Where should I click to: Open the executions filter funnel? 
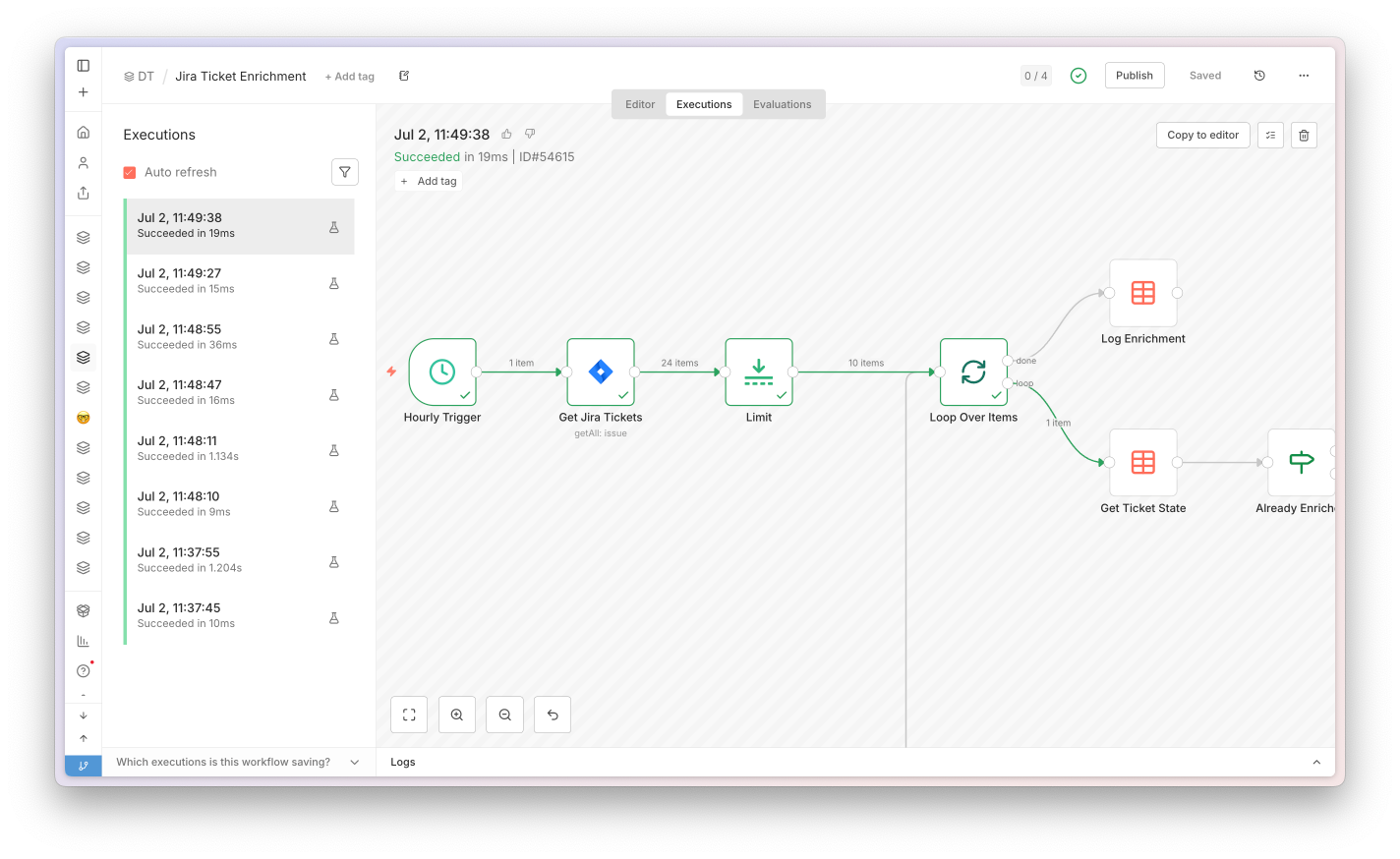tap(345, 172)
